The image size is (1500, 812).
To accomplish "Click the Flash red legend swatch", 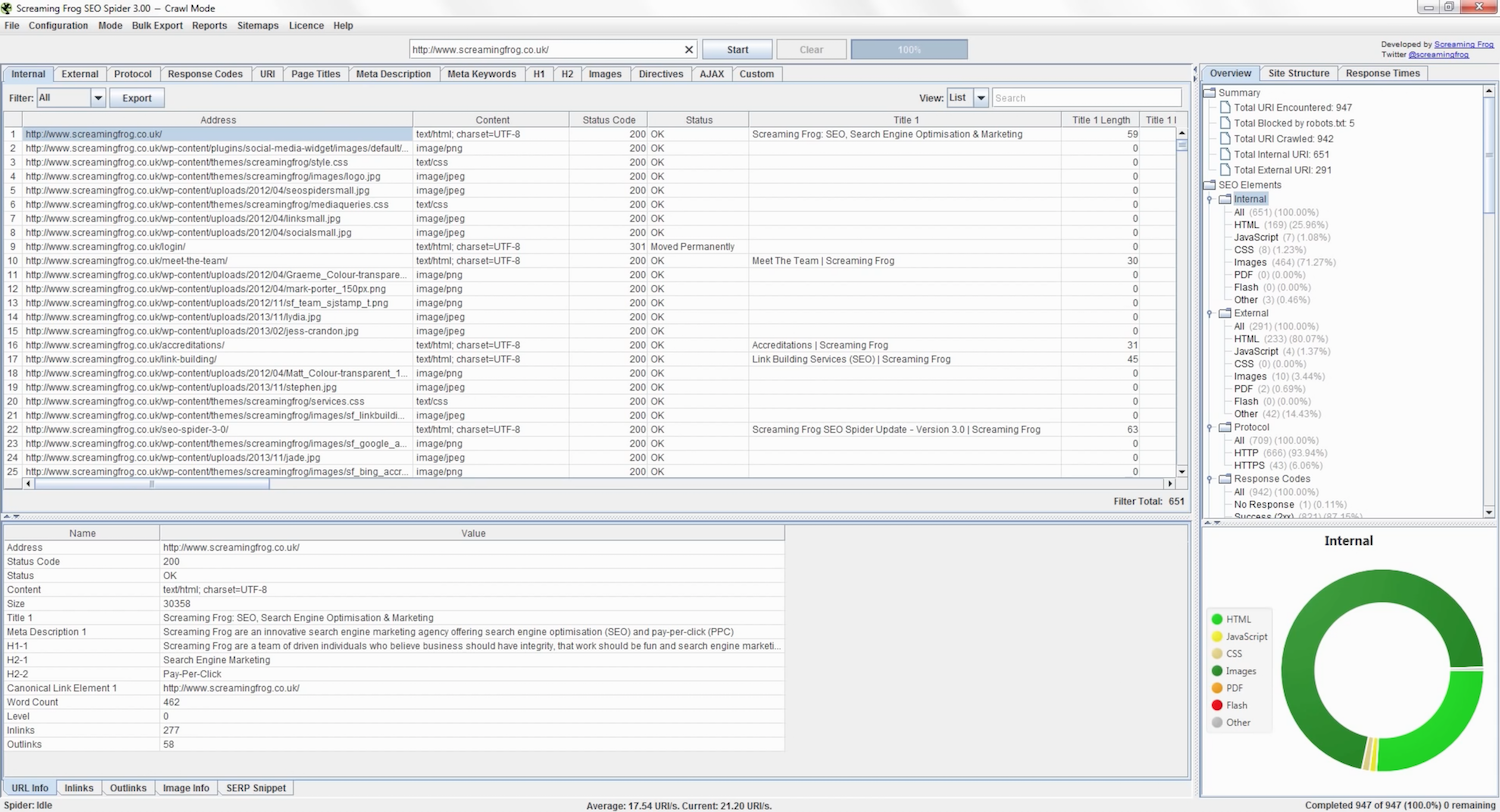I will [1216, 705].
